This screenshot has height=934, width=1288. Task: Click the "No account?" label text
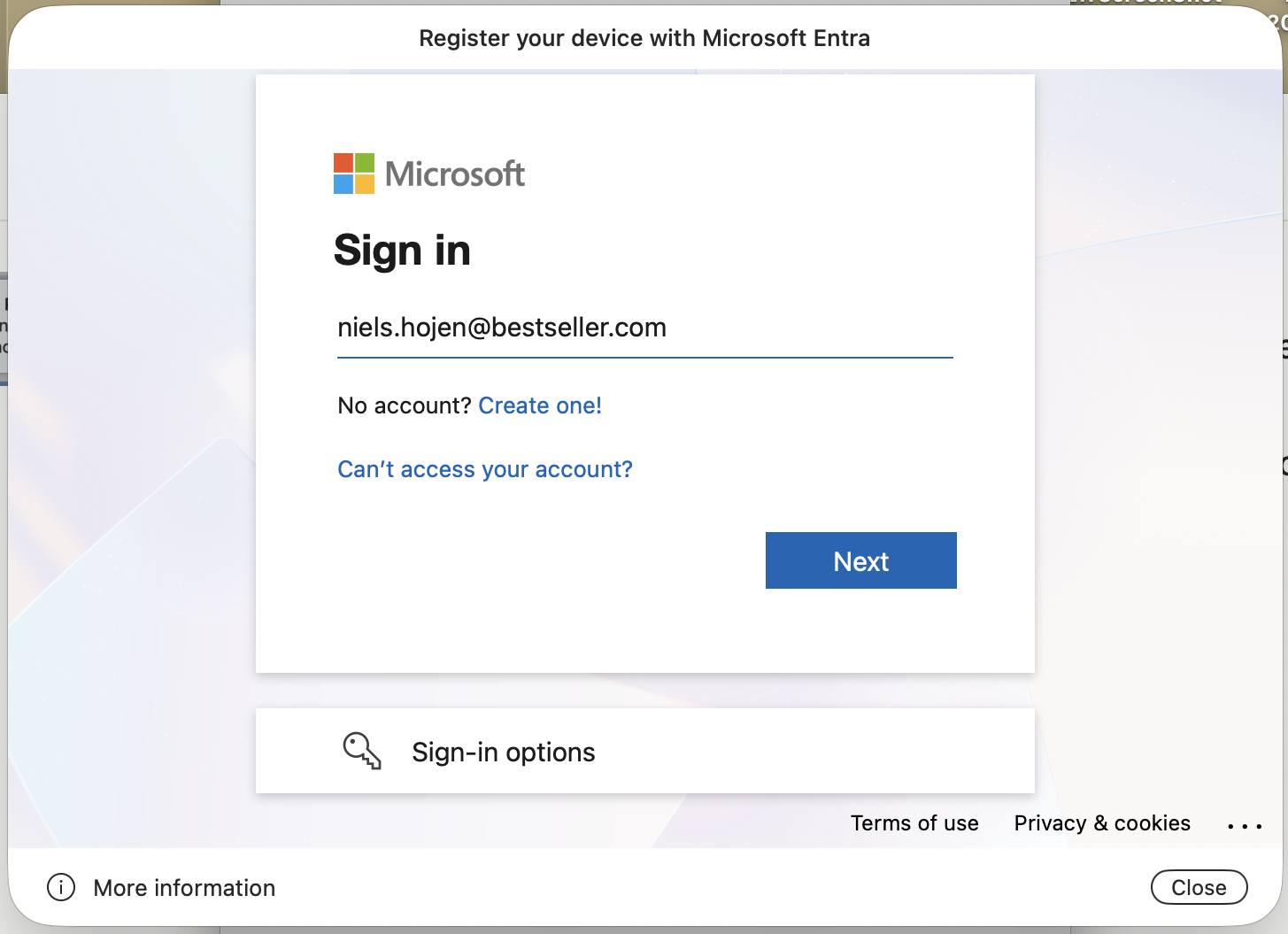[x=405, y=405]
